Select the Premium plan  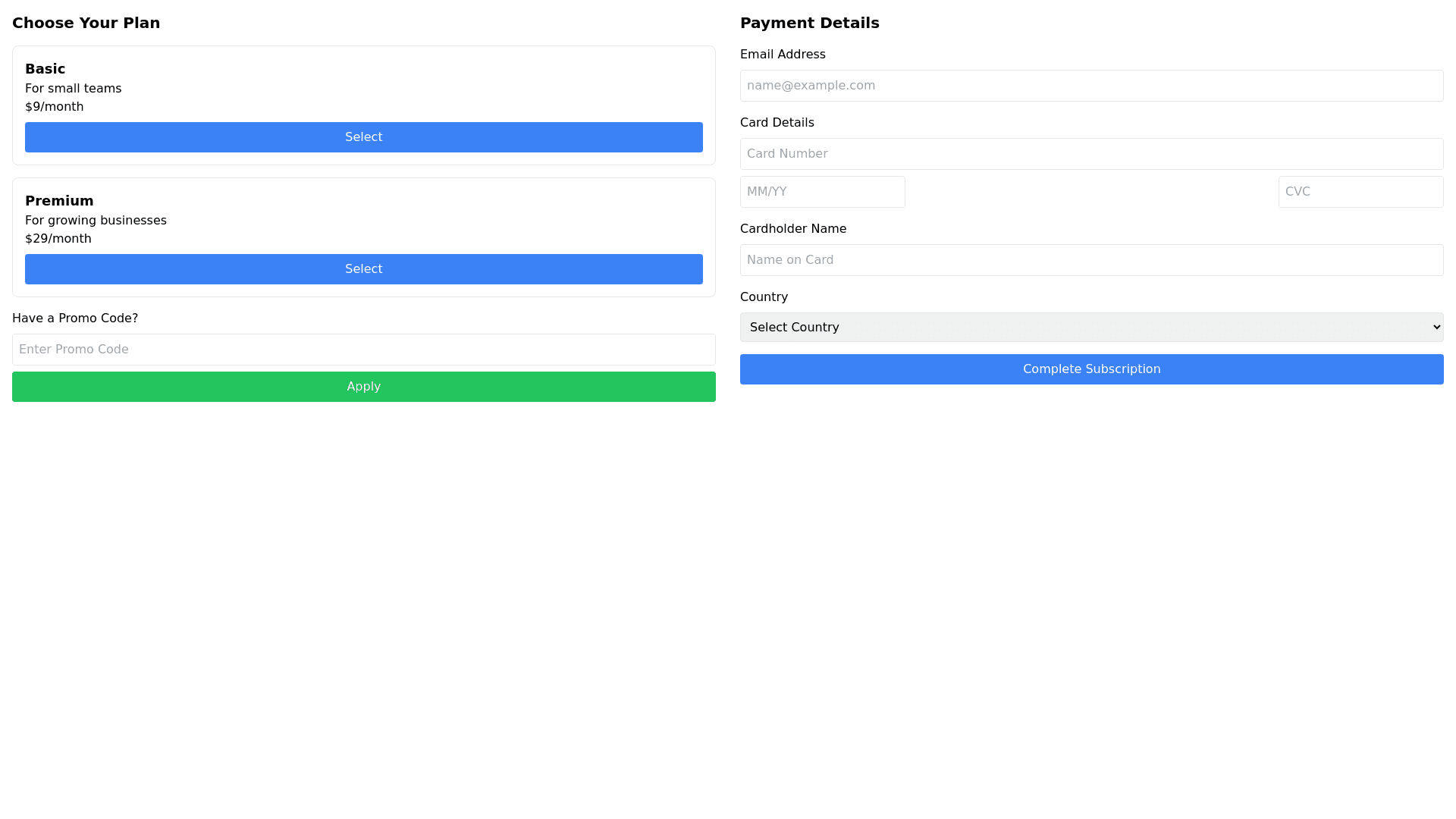pos(364,269)
